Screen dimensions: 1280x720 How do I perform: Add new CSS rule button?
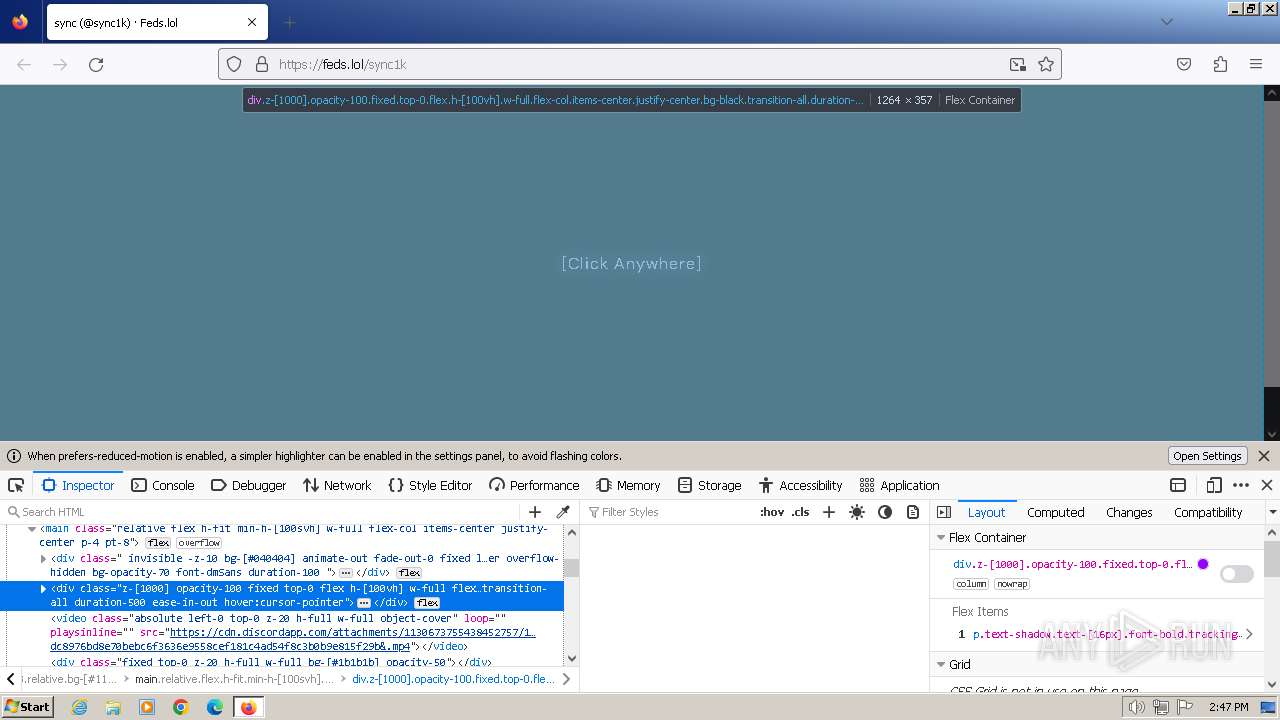tap(828, 512)
